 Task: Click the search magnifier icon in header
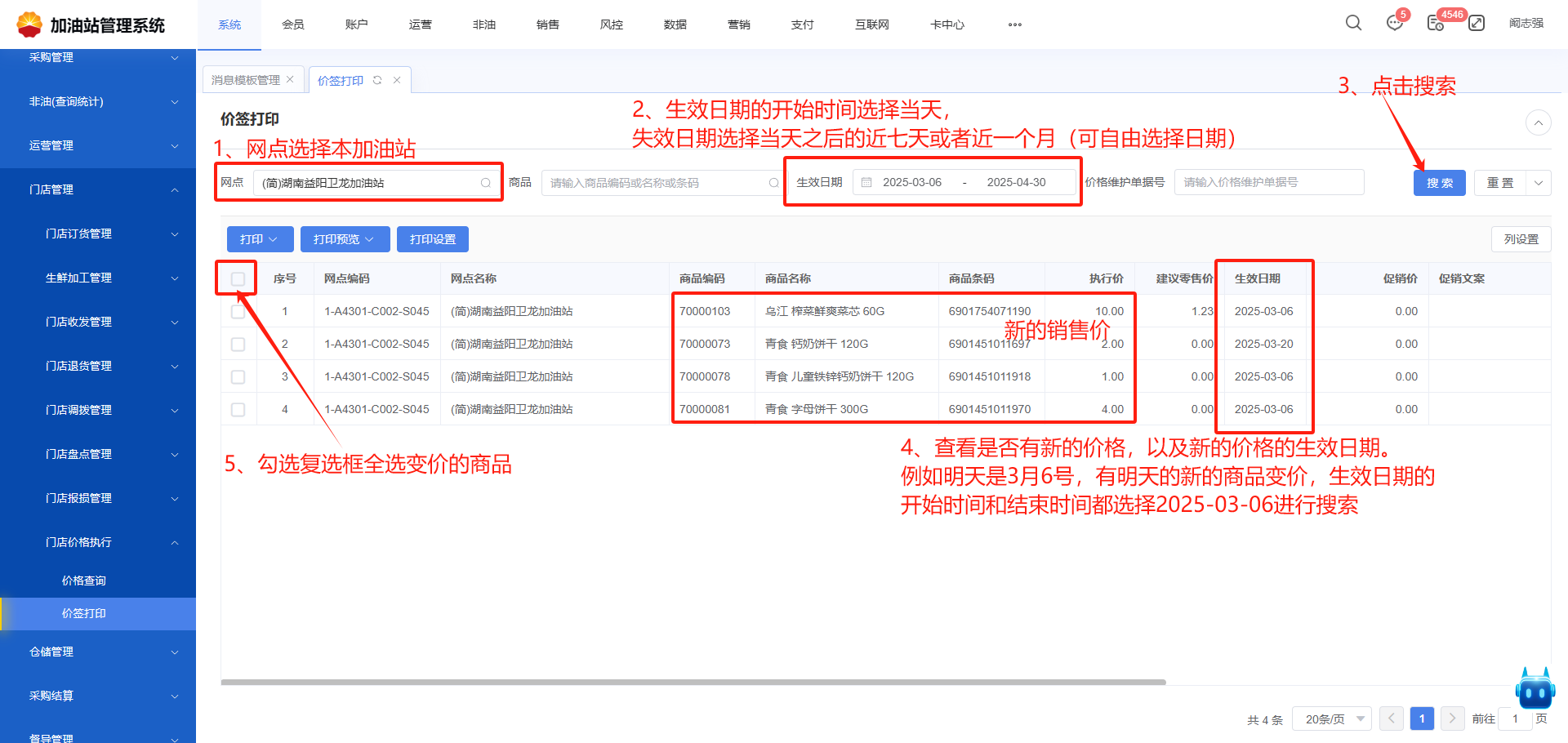tap(1353, 23)
